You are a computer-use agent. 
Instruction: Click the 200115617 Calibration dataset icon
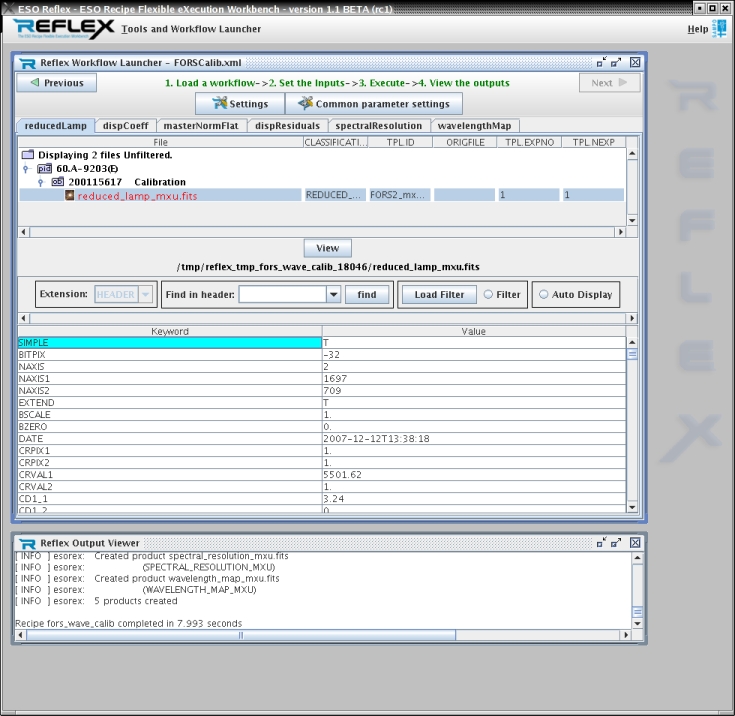[x=57, y=183]
